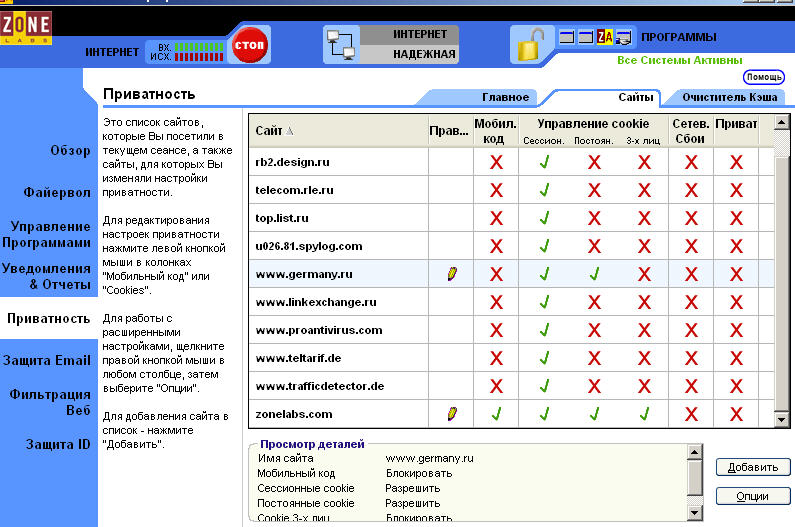Select the www.trafficdetector.de site row
This screenshot has height=527, width=795.
511,386
